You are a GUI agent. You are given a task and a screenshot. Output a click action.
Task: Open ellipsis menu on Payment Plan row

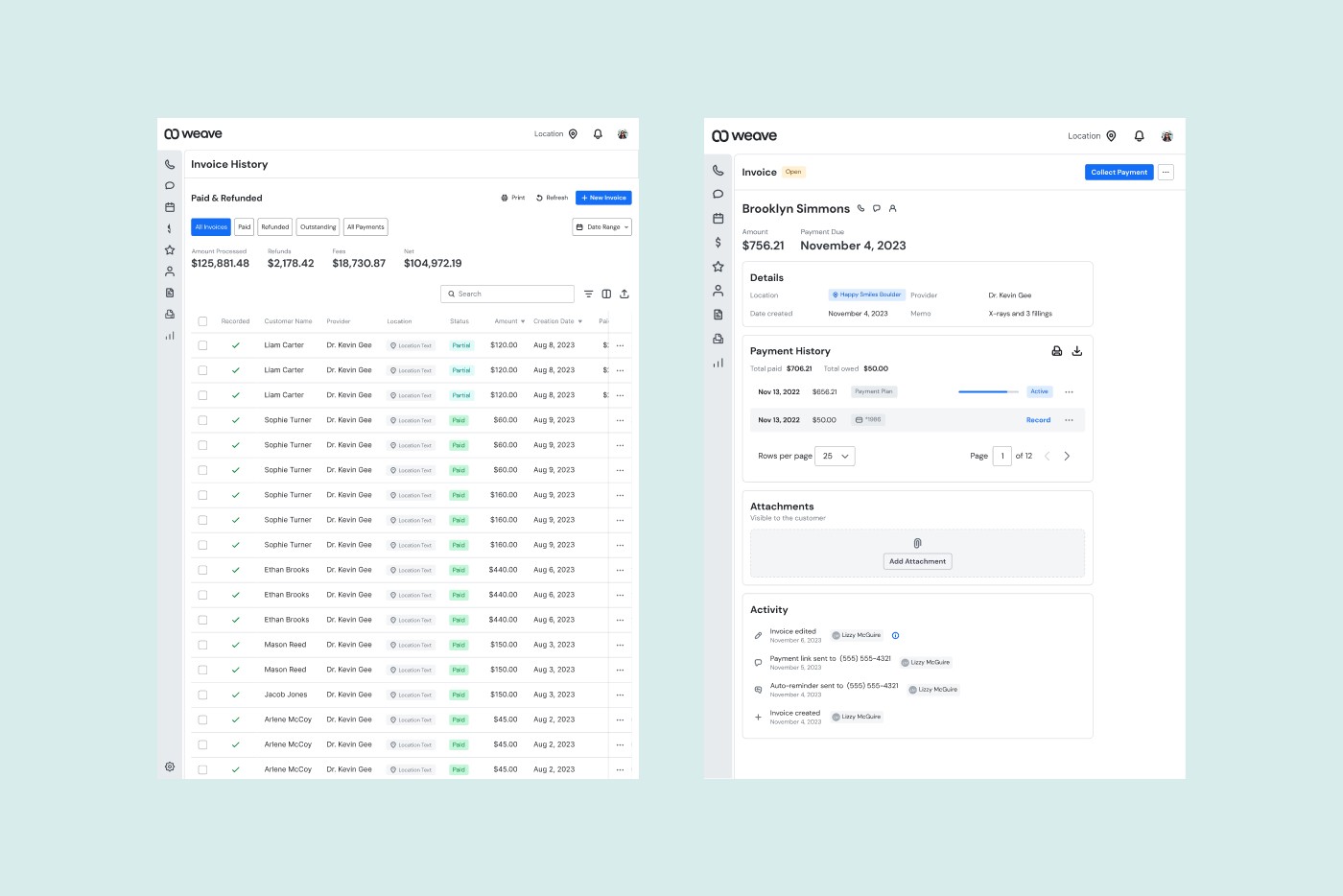[x=1069, y=391]
